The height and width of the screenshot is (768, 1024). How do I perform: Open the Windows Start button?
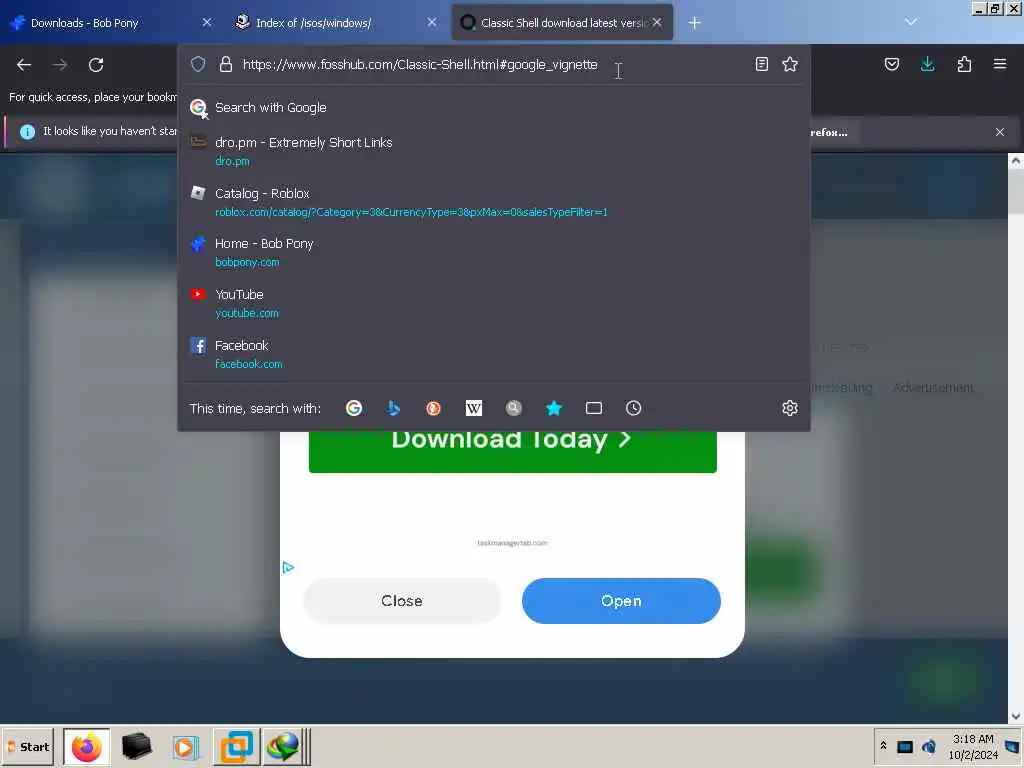(28, 746)
